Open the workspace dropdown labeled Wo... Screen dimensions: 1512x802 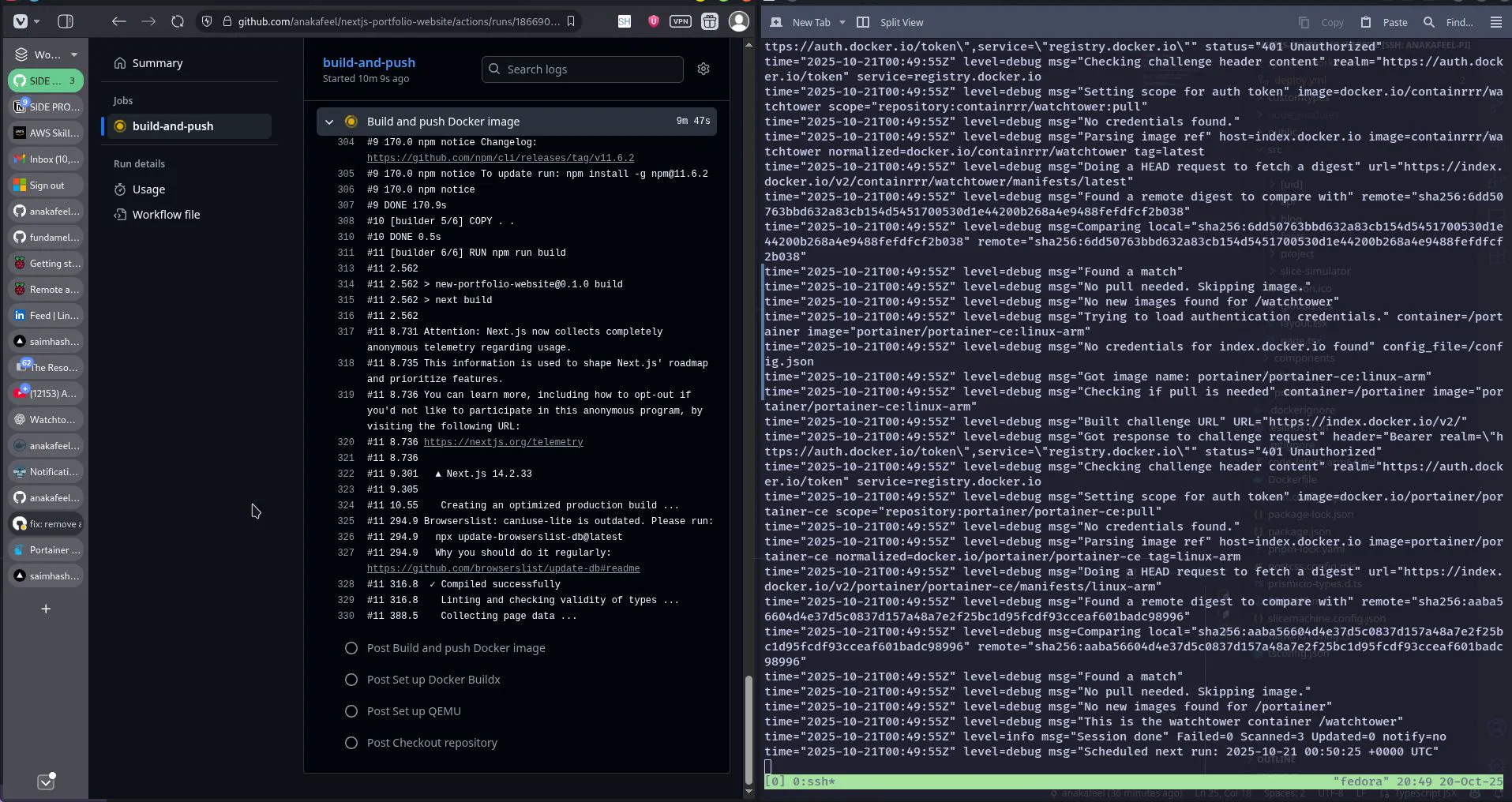tap(47, 54)
